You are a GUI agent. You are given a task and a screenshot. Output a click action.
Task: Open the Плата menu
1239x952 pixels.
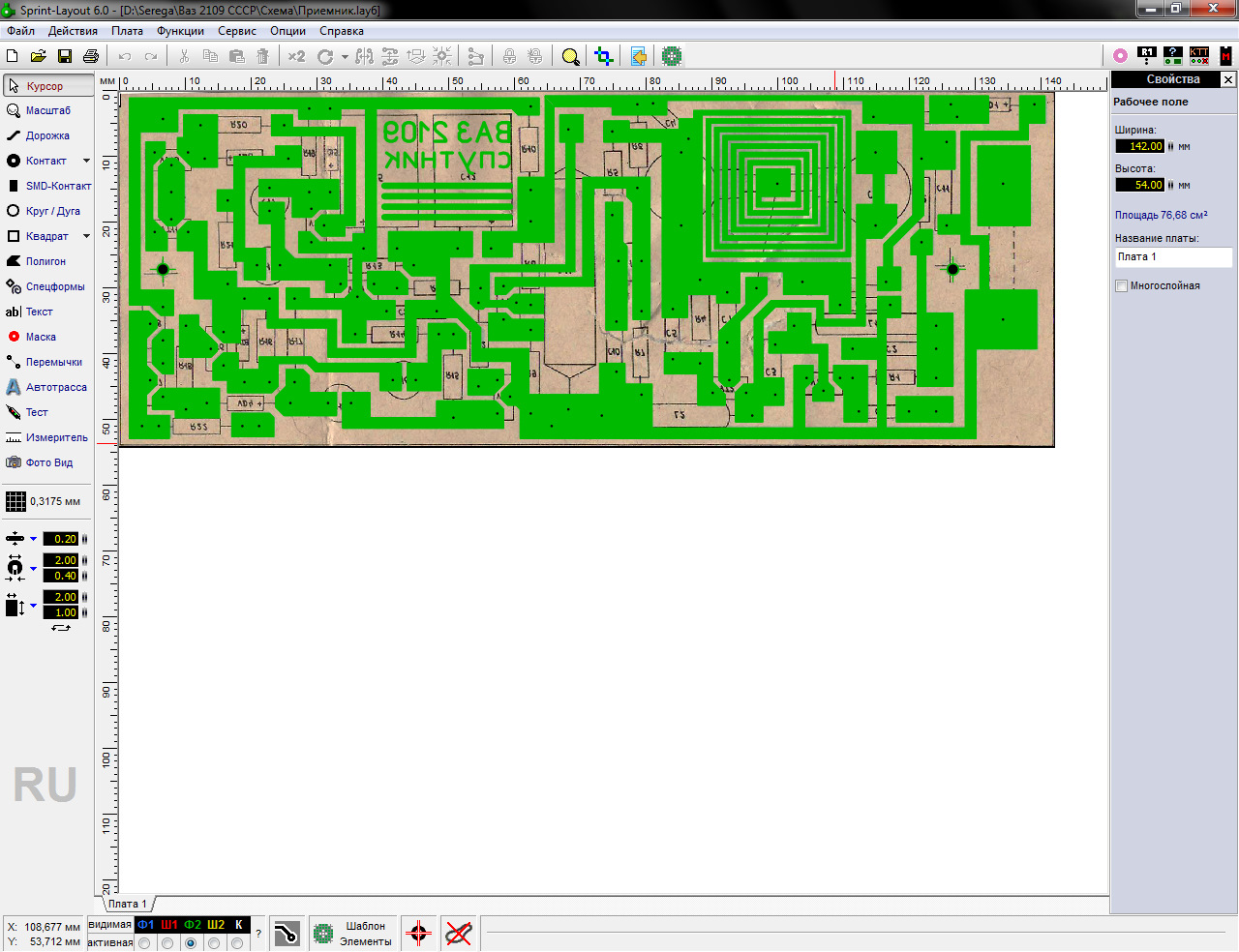127,31
